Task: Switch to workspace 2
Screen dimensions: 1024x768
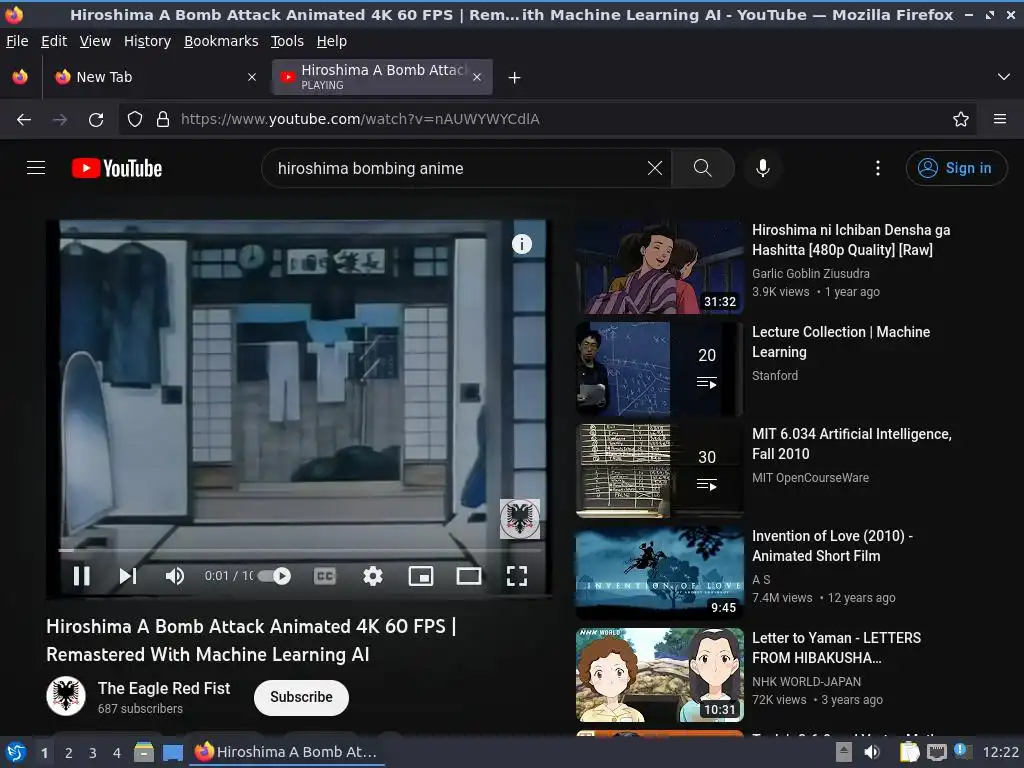Action: [69, 753]
